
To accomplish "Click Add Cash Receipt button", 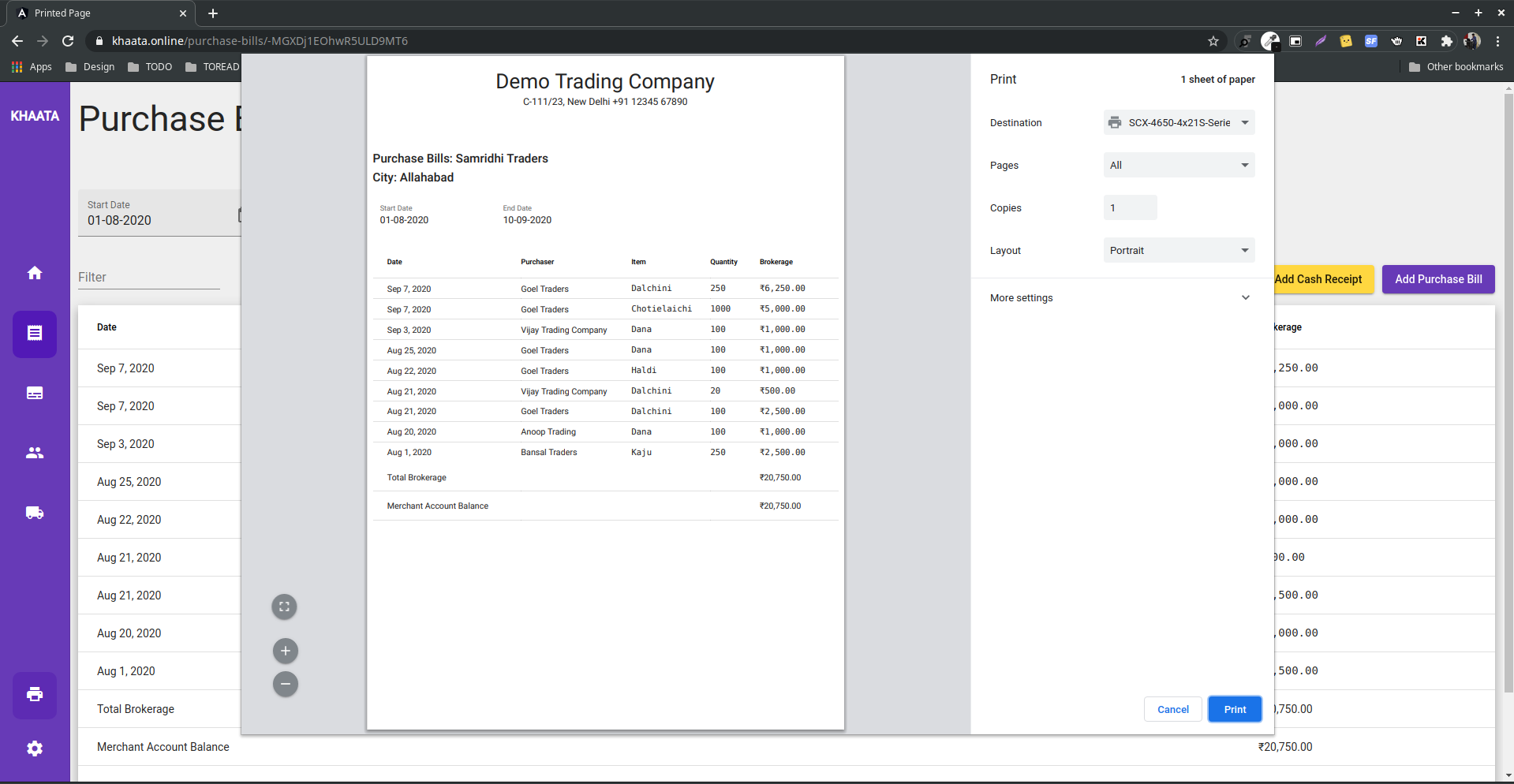I will coord(1323,279).
